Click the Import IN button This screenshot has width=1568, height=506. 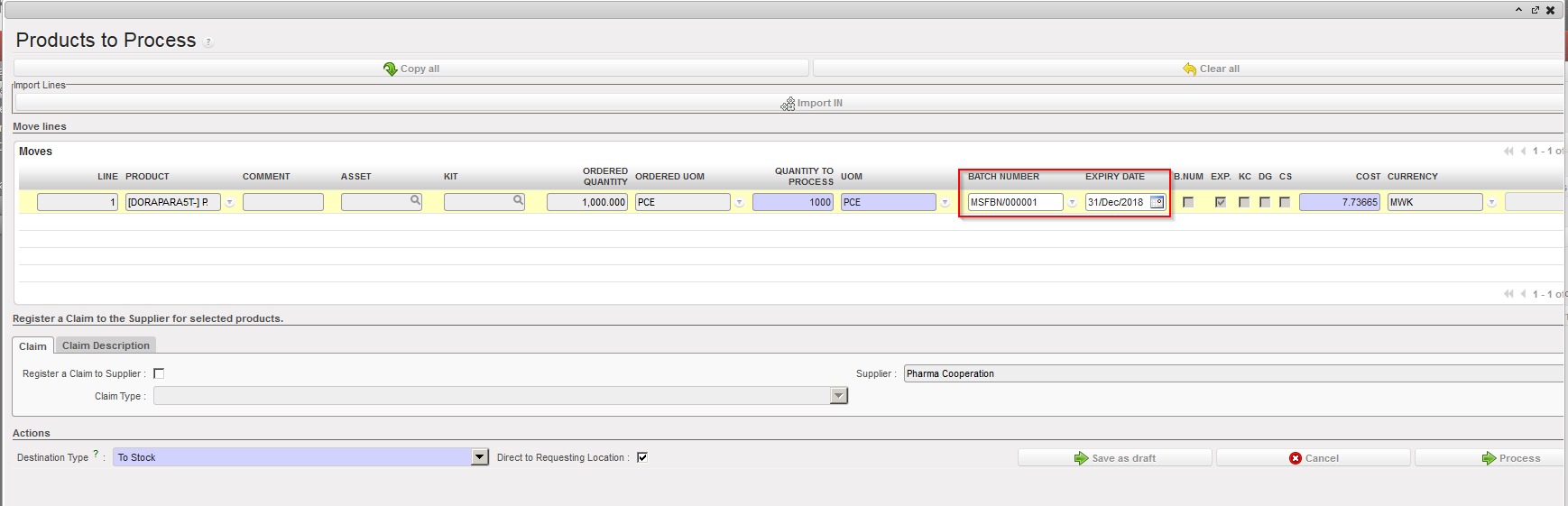pyautogui.click(x=789, y=103)
